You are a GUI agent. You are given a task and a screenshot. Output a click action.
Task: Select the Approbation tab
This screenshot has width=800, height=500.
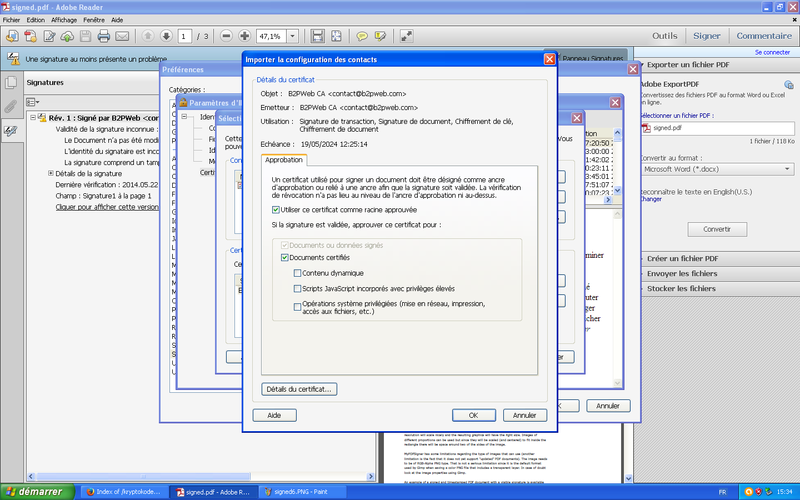tap(284, 160)
